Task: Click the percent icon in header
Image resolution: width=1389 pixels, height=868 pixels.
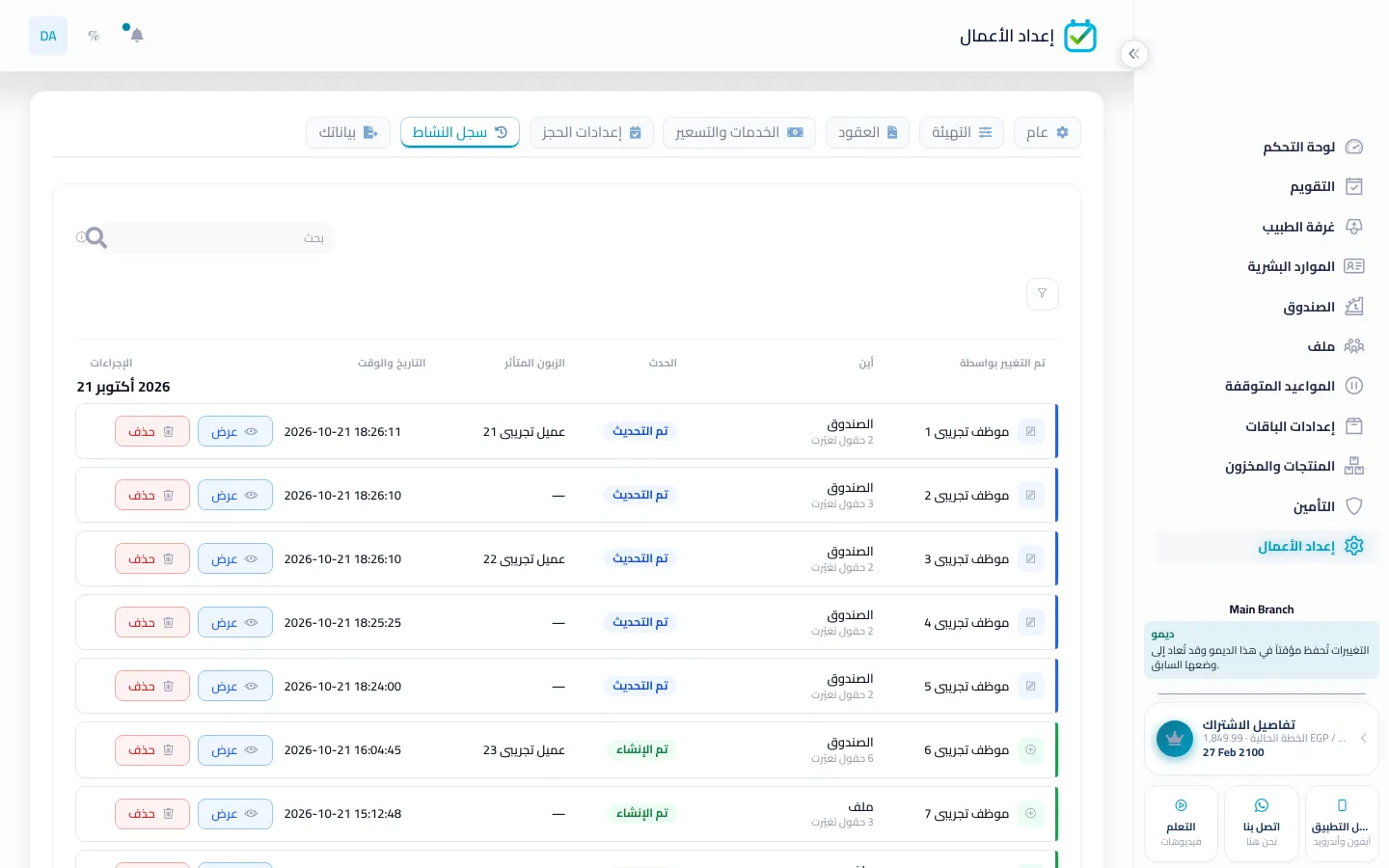Action: [x=94, y=36]
